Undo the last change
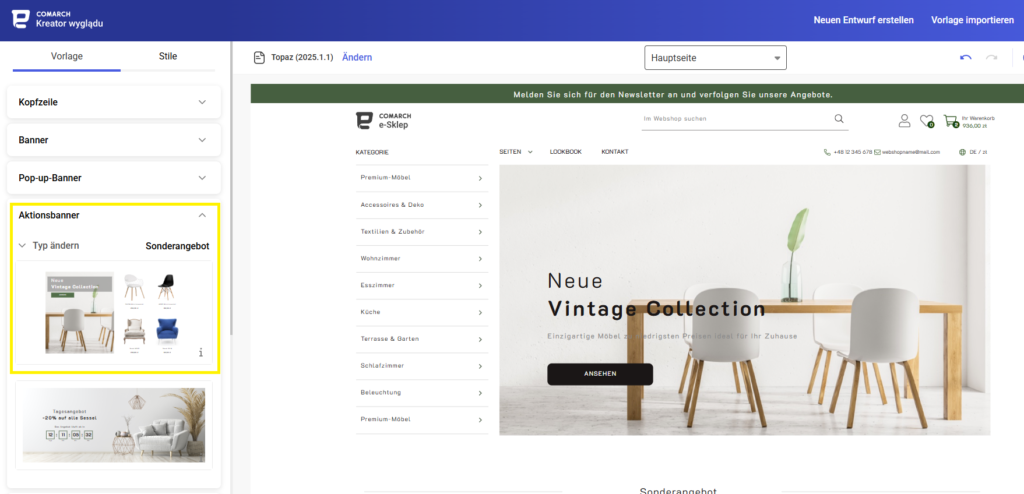The height and width of the screenshot is (494, 1024). 965,58
